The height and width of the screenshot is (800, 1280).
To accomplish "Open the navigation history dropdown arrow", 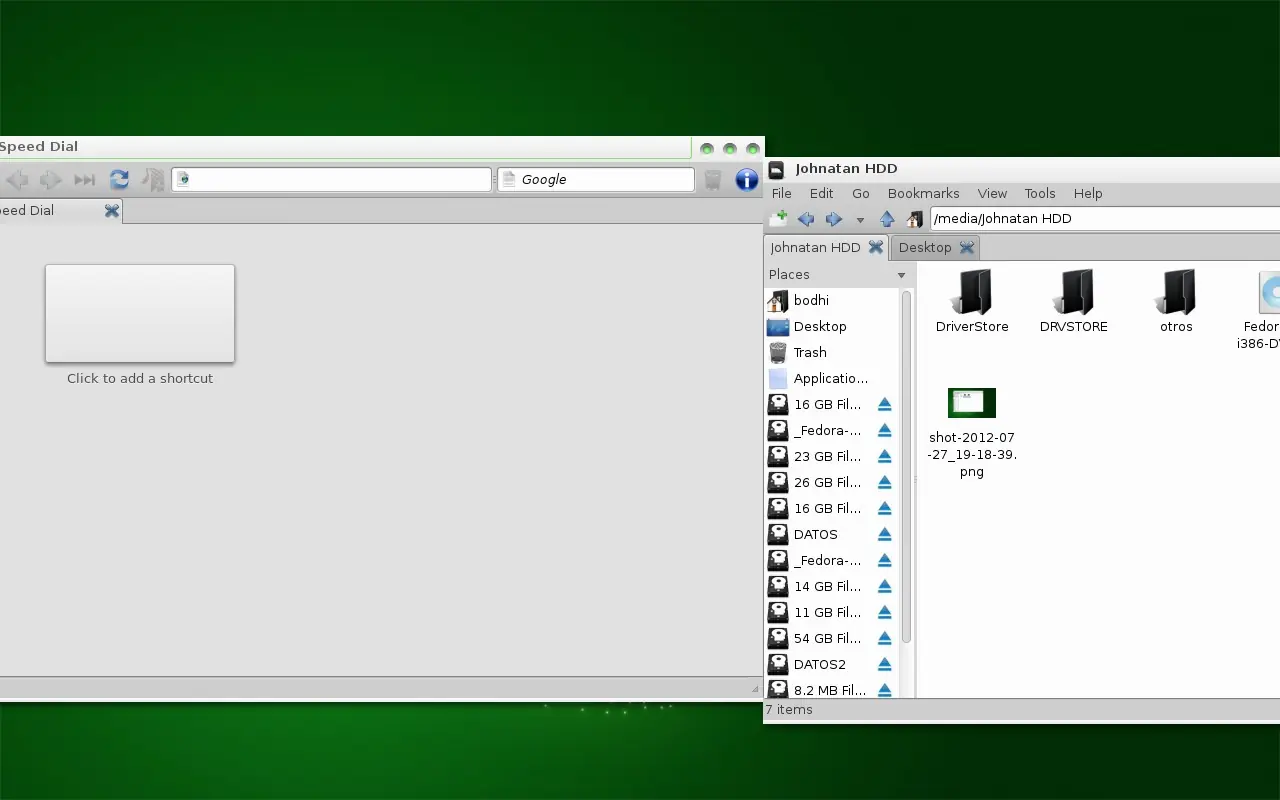I will click(860, 220).
